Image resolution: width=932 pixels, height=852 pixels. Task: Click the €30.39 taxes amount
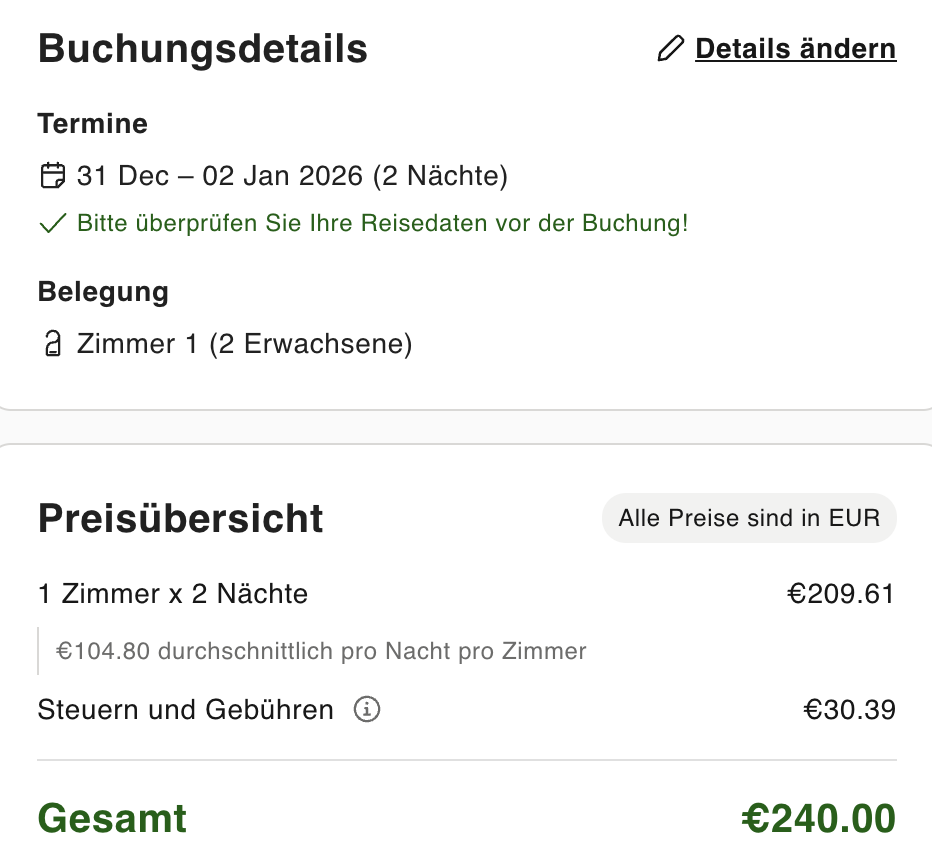click(x=849, y=710)
